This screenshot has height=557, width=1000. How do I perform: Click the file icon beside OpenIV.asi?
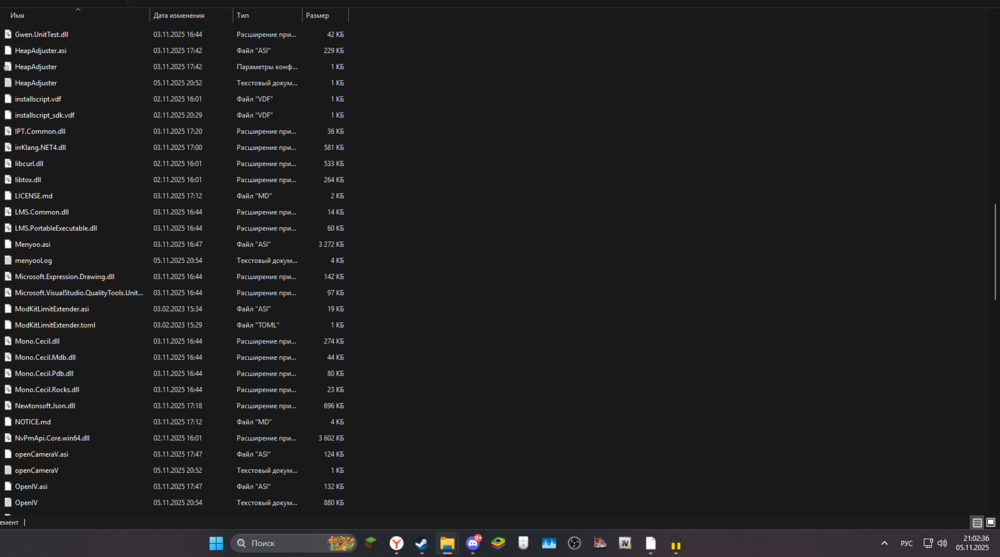[8, 486]
